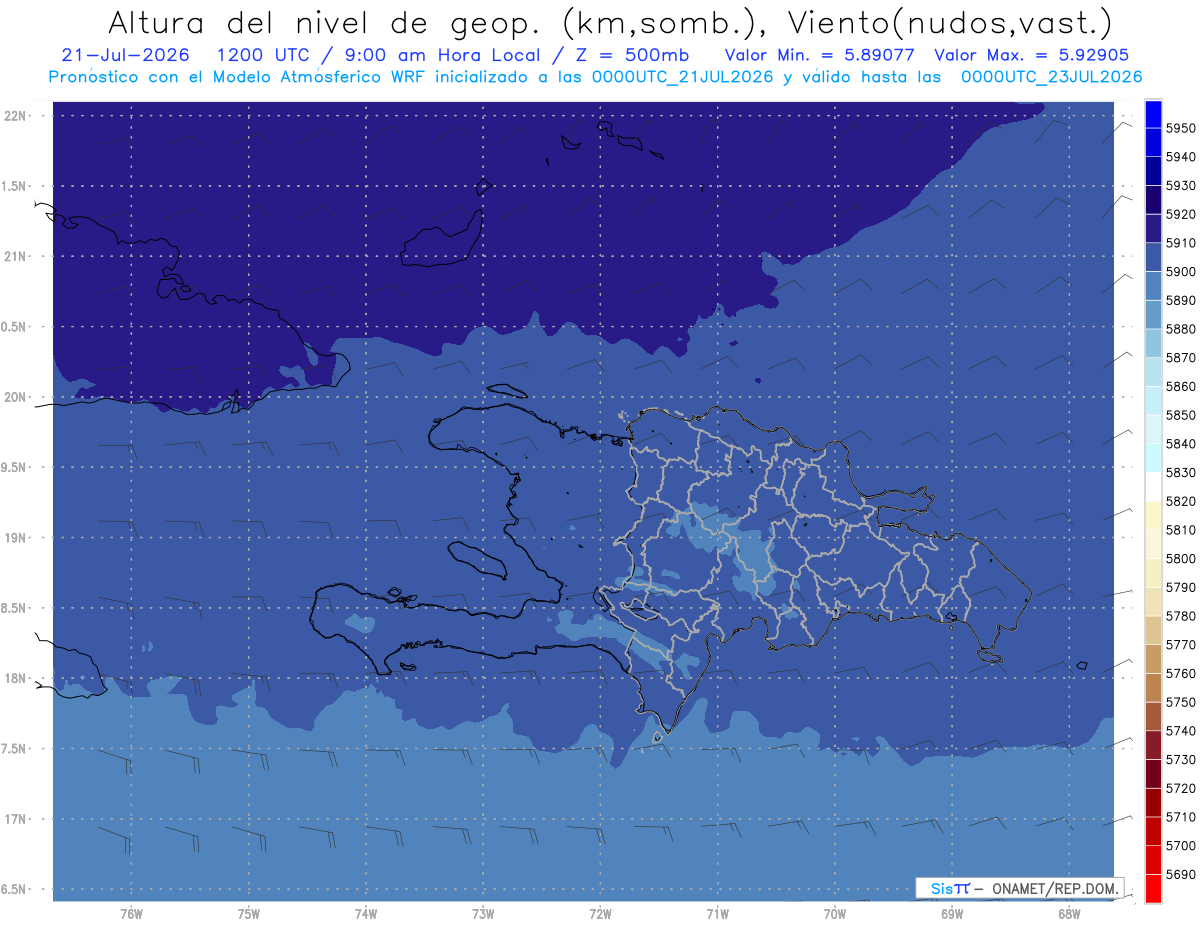Click the '9.5N' latitude label
Viewport: 1200px width, 927px height.
[15, 467]
